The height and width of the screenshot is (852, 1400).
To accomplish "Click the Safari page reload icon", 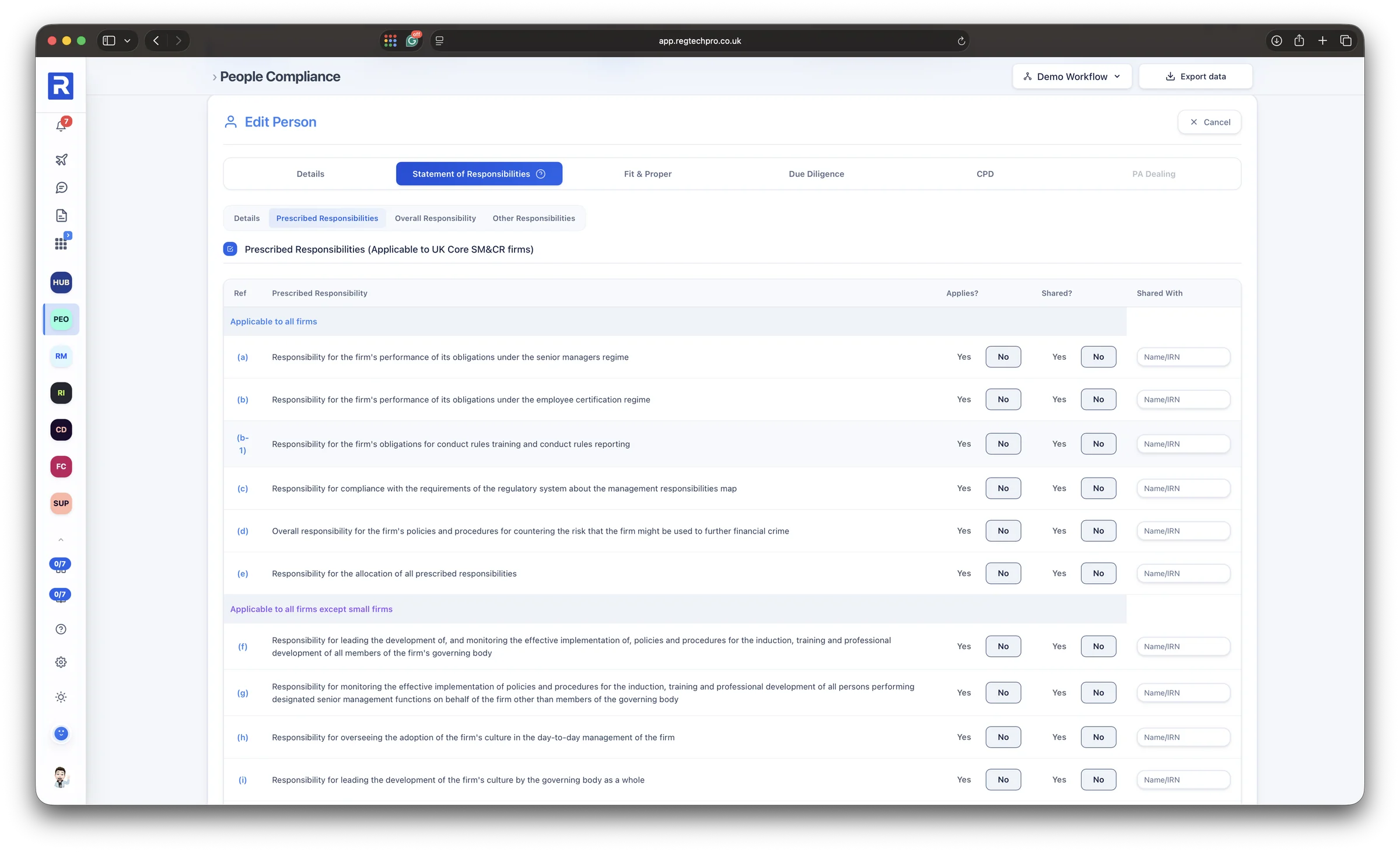I will click(x=961, y=41).
